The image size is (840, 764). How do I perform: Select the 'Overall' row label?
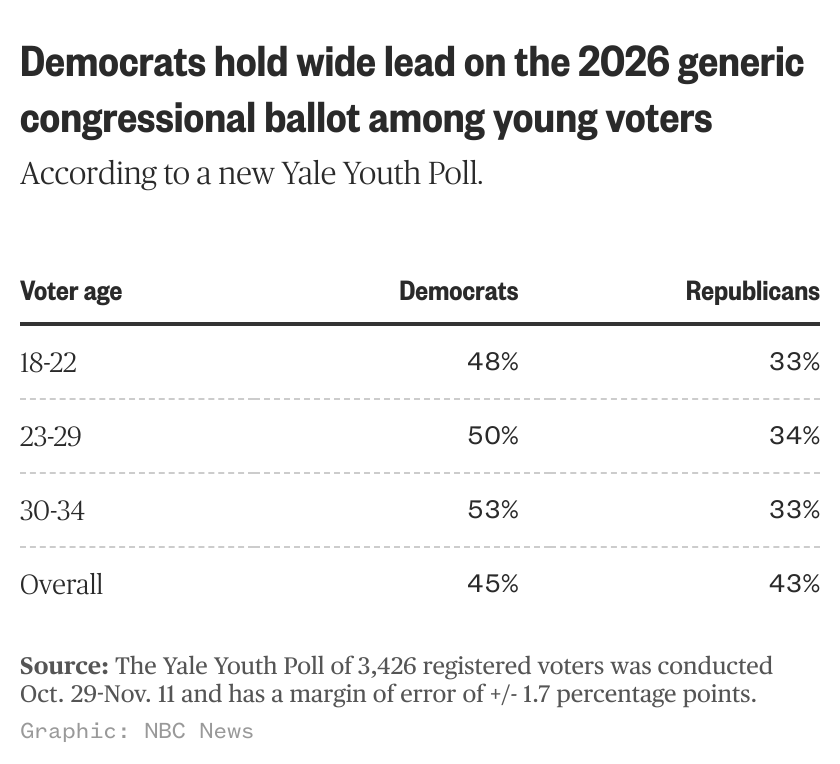coord(61,584)
